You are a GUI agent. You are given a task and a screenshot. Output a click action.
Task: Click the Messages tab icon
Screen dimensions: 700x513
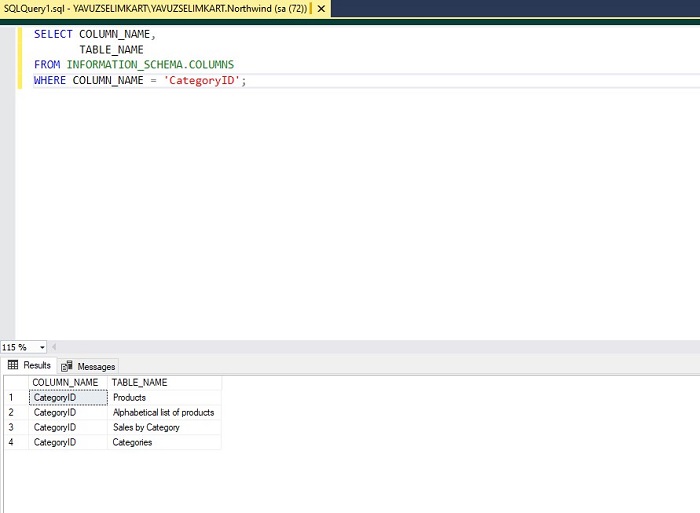coord(67,366)
